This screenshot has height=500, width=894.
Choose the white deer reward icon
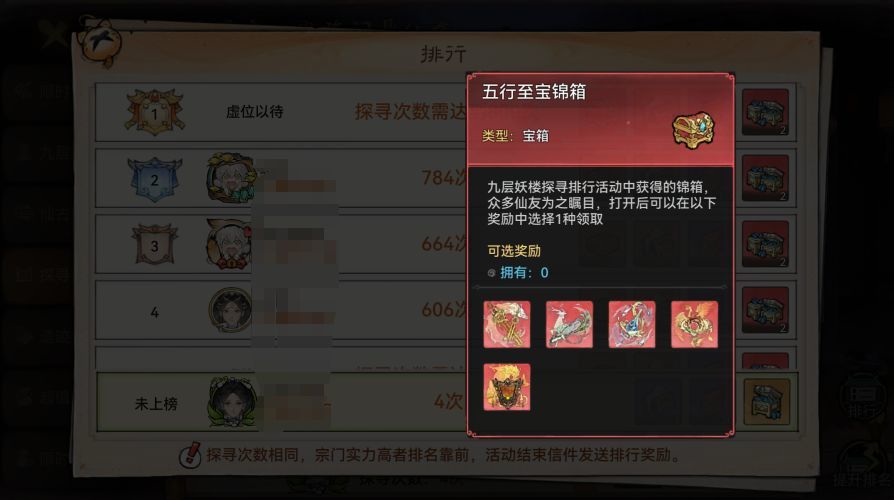tap(569, 324)
